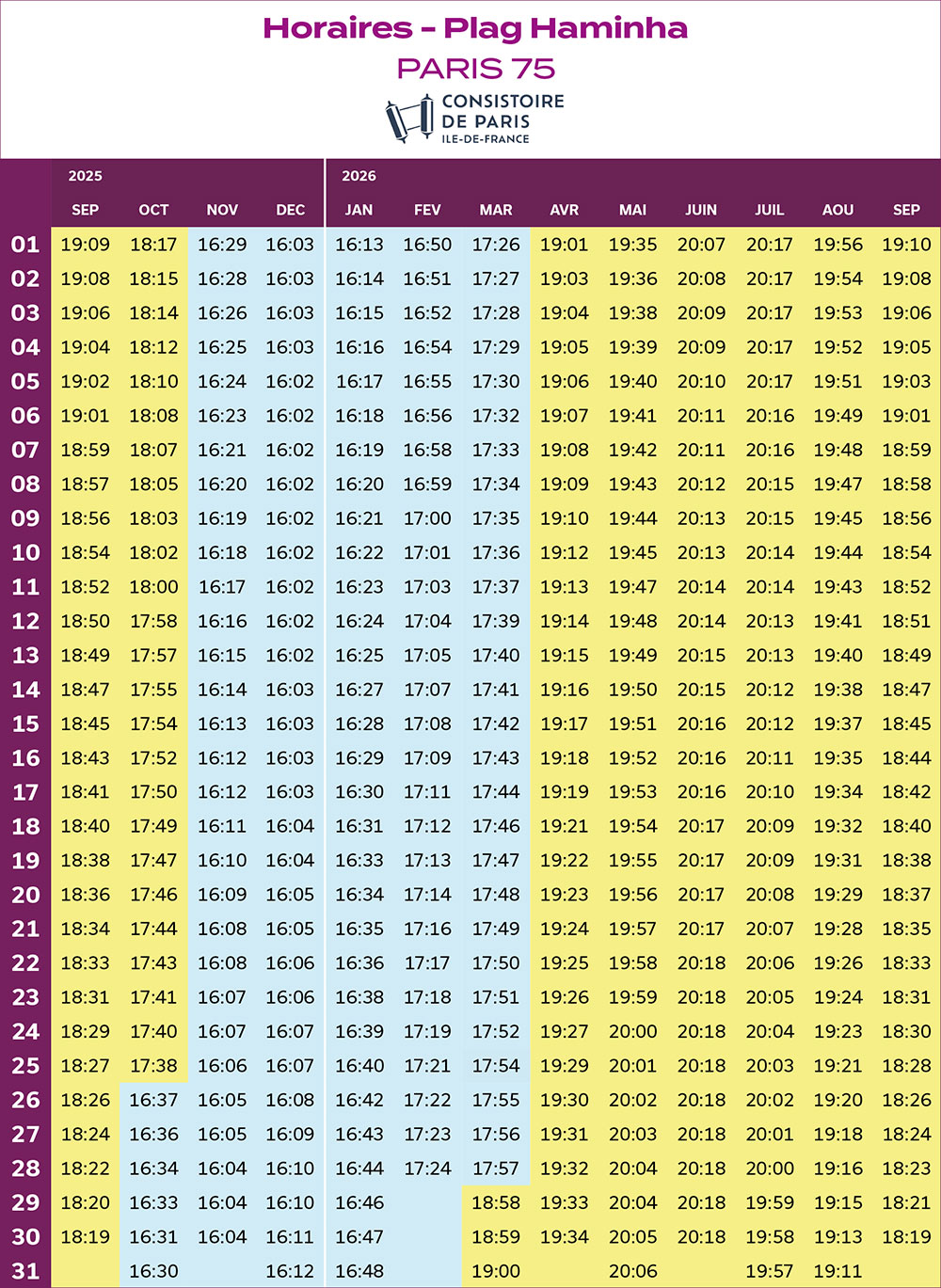Viewport: 941px width, 1288px height.
Task: Click the OCT month column header
Action: tap(153, 210)
